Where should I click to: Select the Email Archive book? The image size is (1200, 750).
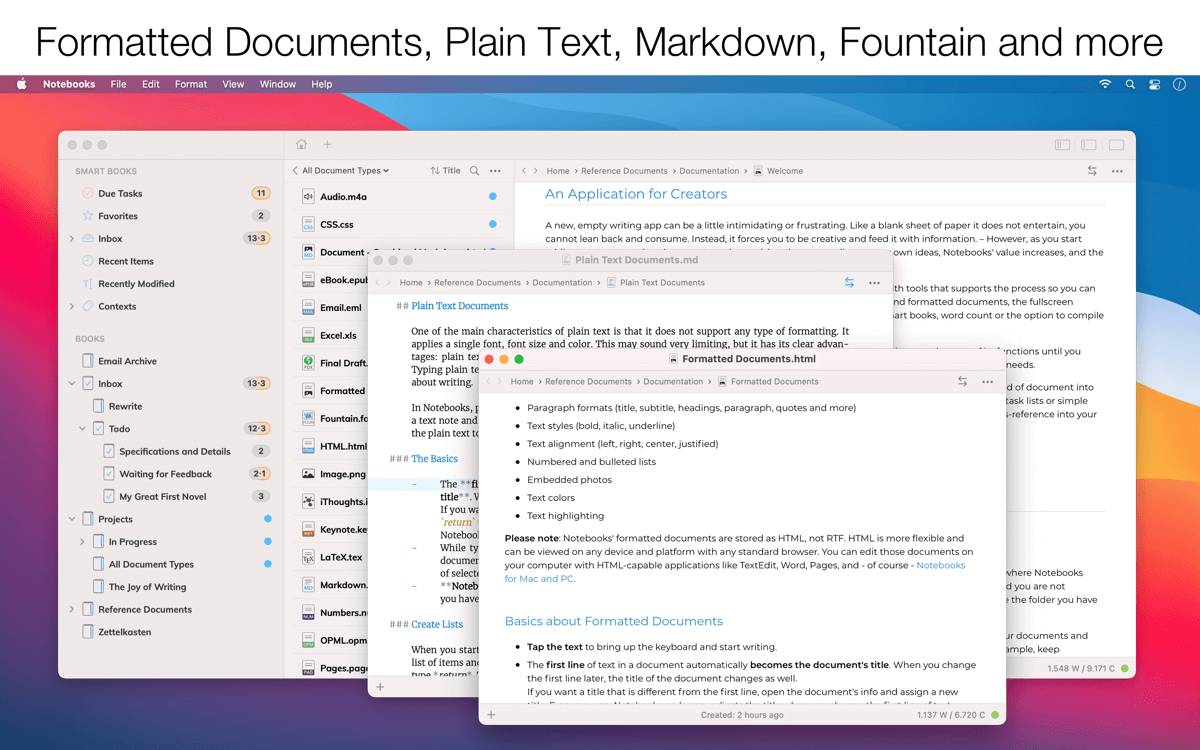click(127, 361)
